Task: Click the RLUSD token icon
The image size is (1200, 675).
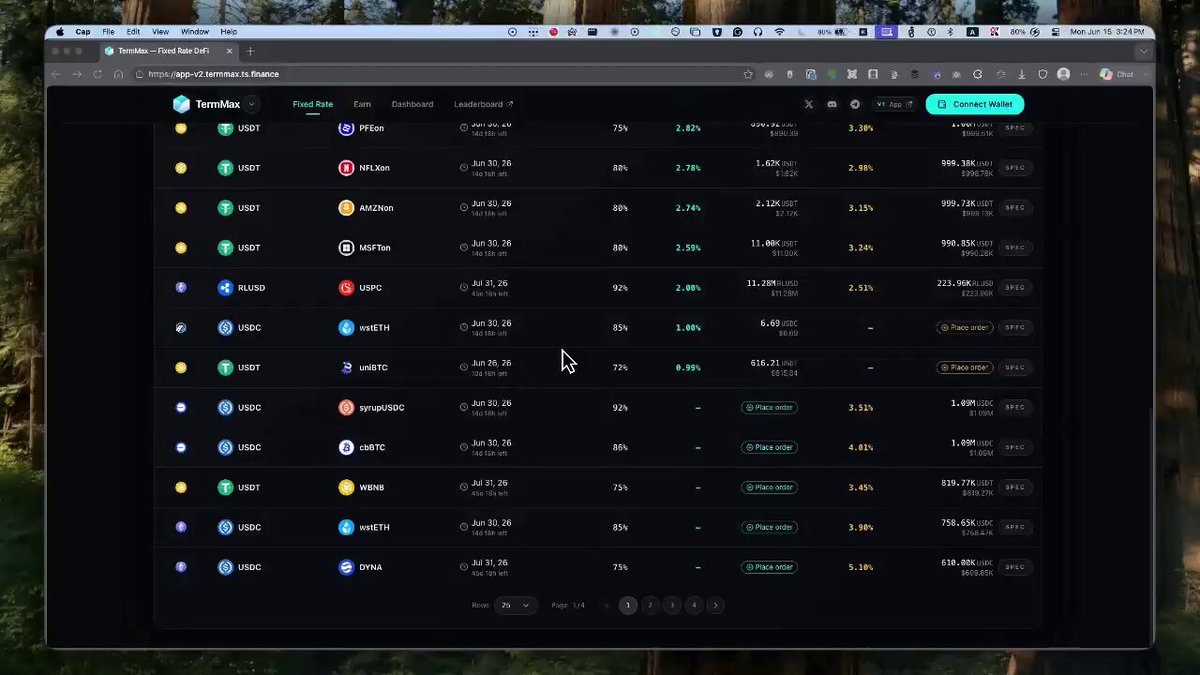Action: (225, 288)
